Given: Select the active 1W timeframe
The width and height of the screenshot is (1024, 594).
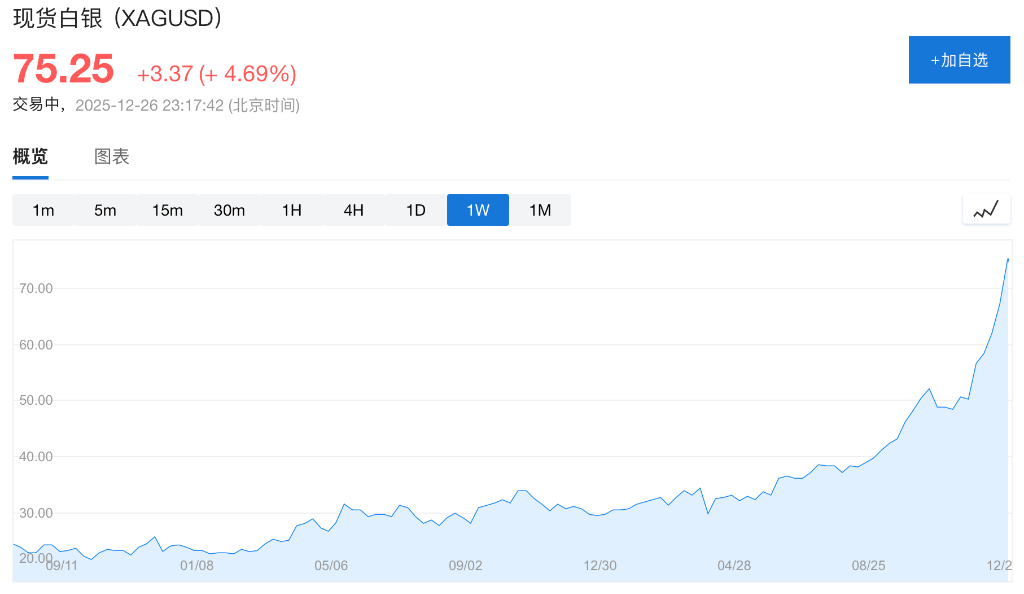Looking at the screenshot, I should point(478,210).
